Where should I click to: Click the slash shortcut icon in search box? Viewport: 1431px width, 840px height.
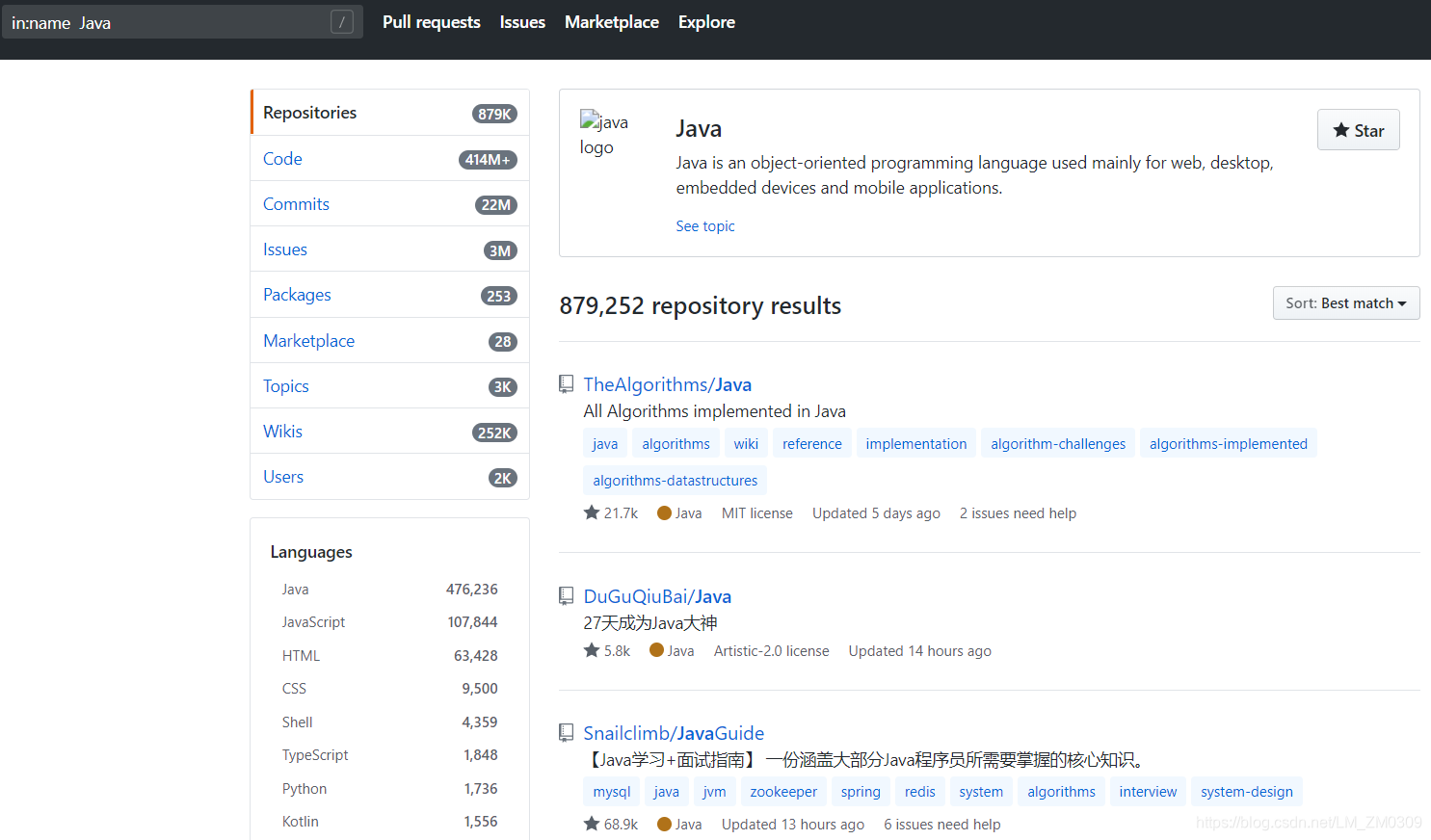click(342, 22)
